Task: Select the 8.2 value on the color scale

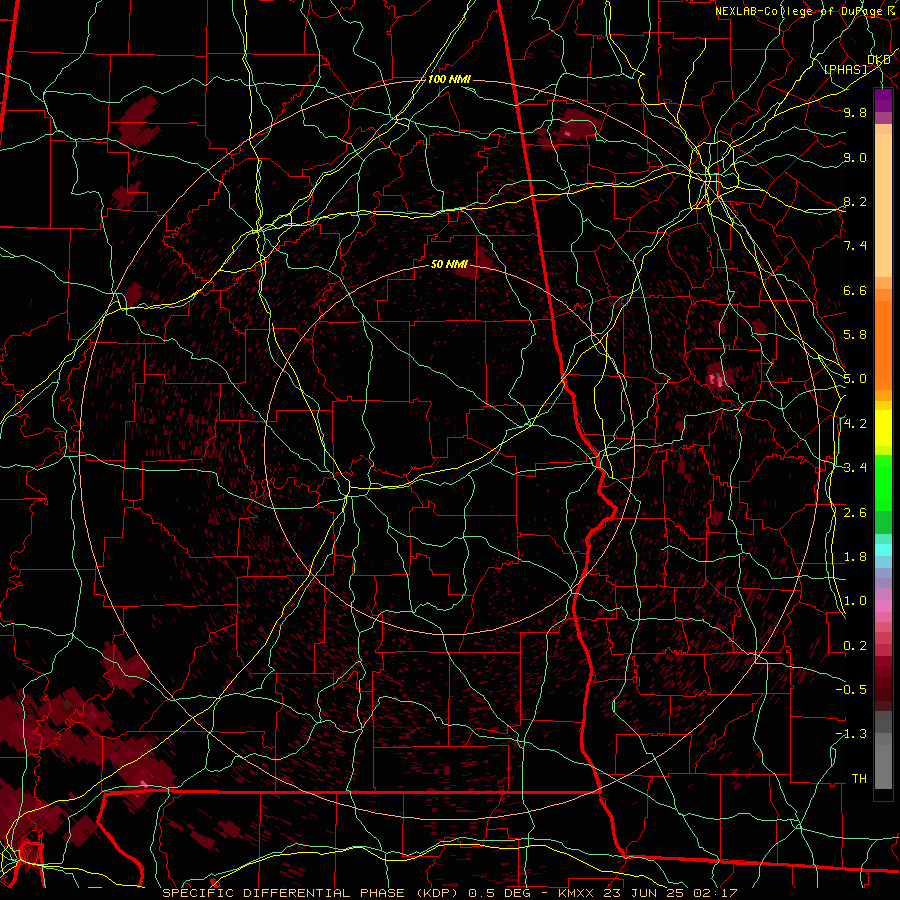Action: click(855, 202)
